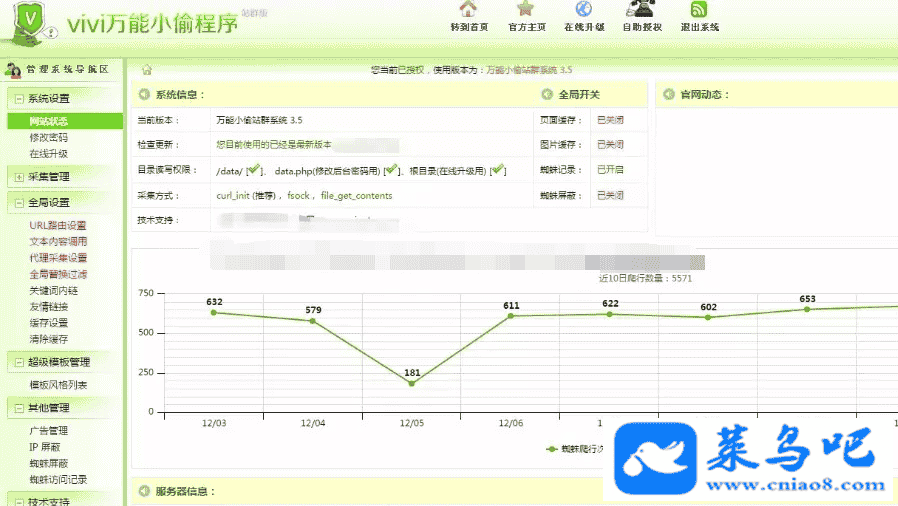Open URL路由设置 in the sidebar
Viewport: 898px width, 506px height.
pyautogui.click(x=58, y=226)
